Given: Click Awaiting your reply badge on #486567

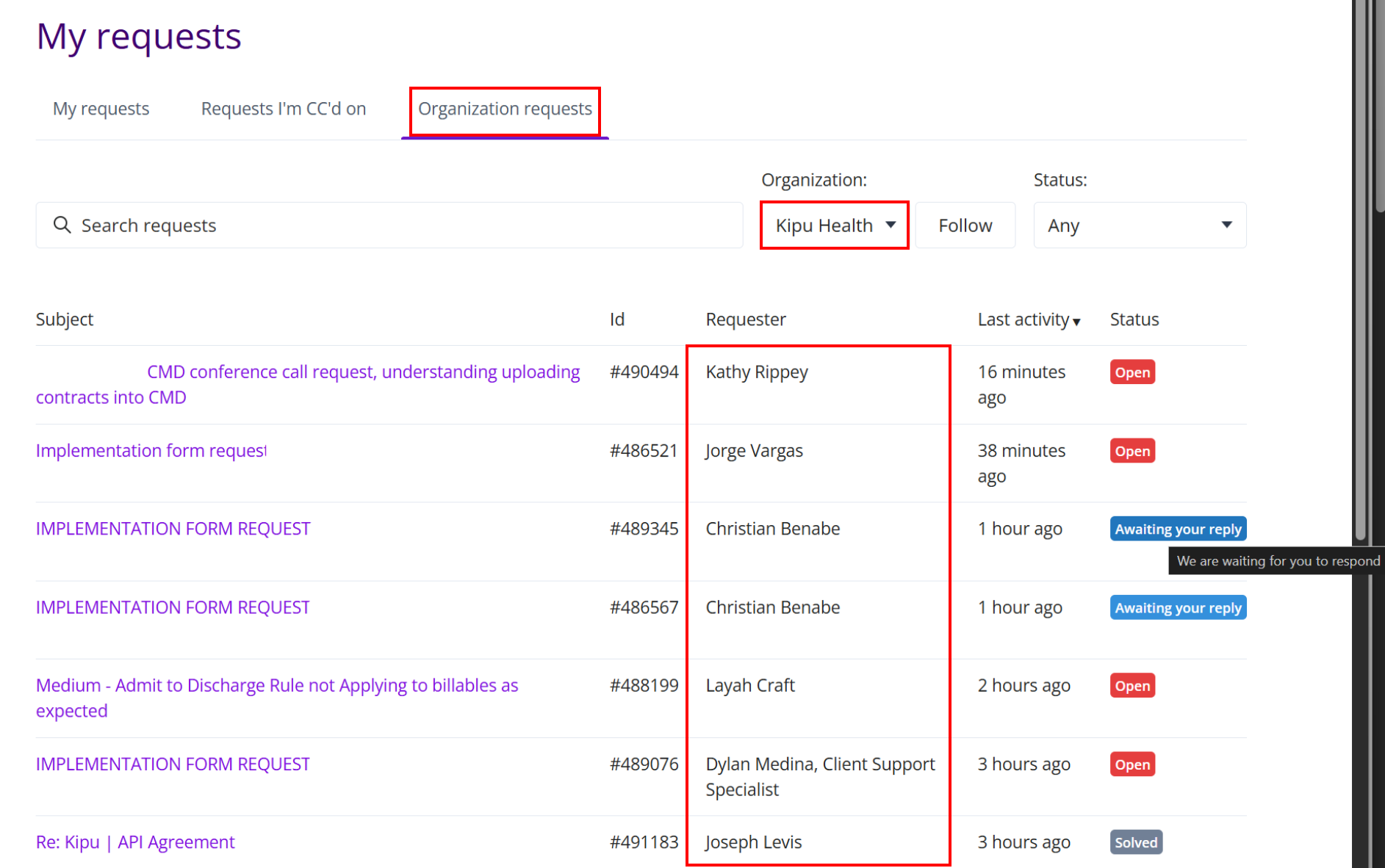Looking at the screenshot, I should [1177, 608].
